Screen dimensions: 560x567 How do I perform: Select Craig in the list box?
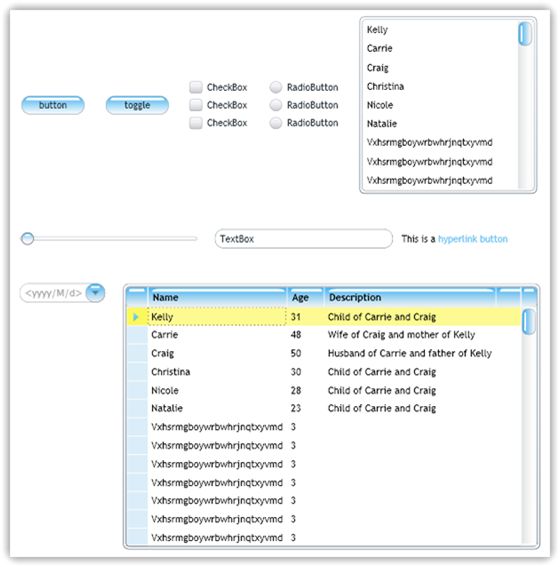click(439, 68)
